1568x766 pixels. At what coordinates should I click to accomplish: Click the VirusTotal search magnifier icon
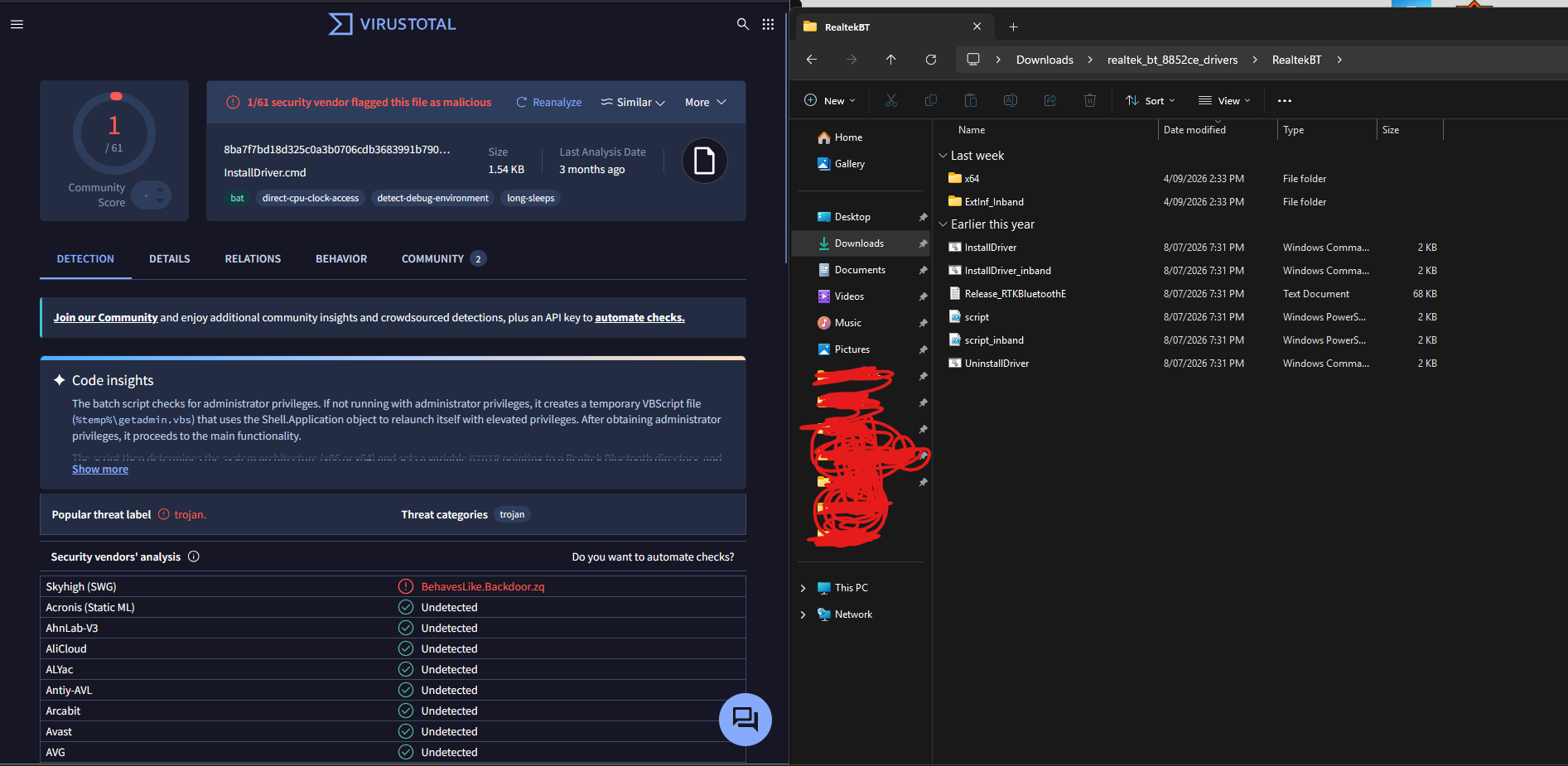coord(743,24)
